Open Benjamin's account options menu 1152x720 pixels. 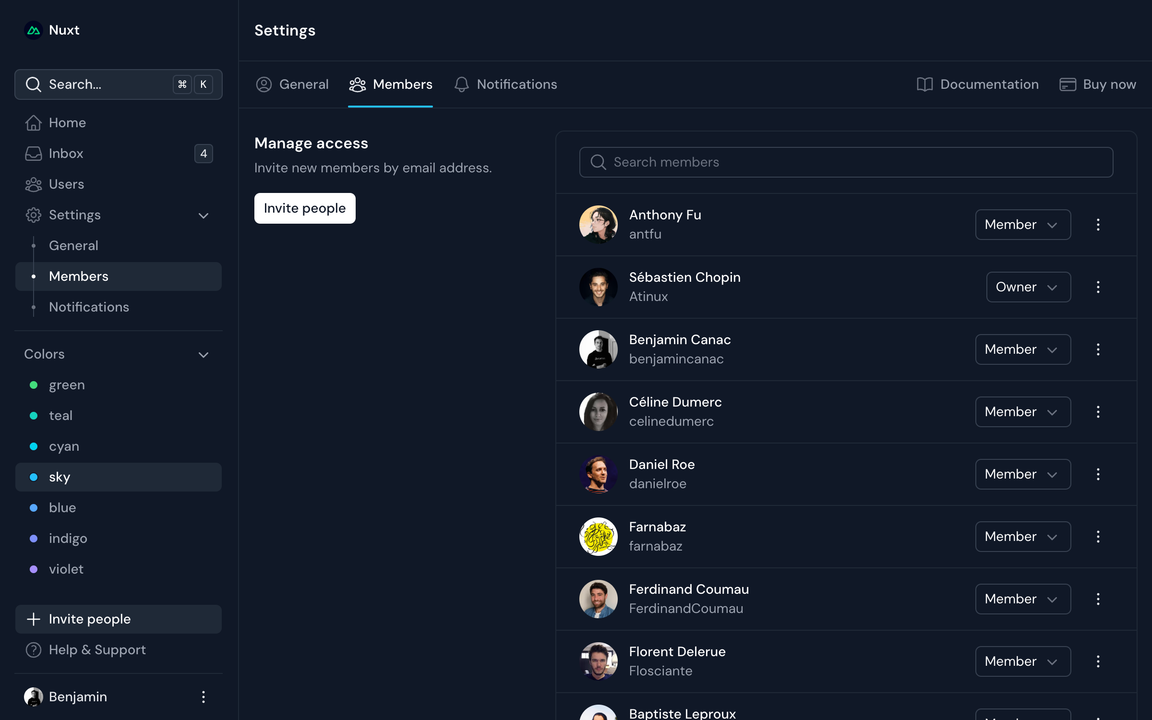pos(203,696)
